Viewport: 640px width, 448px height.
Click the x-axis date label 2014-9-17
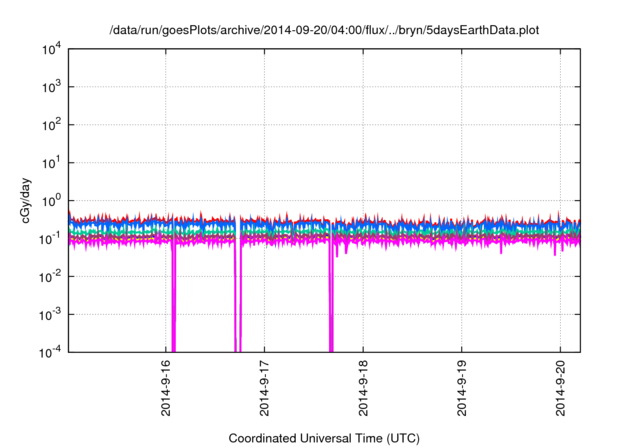click(264, 388)
